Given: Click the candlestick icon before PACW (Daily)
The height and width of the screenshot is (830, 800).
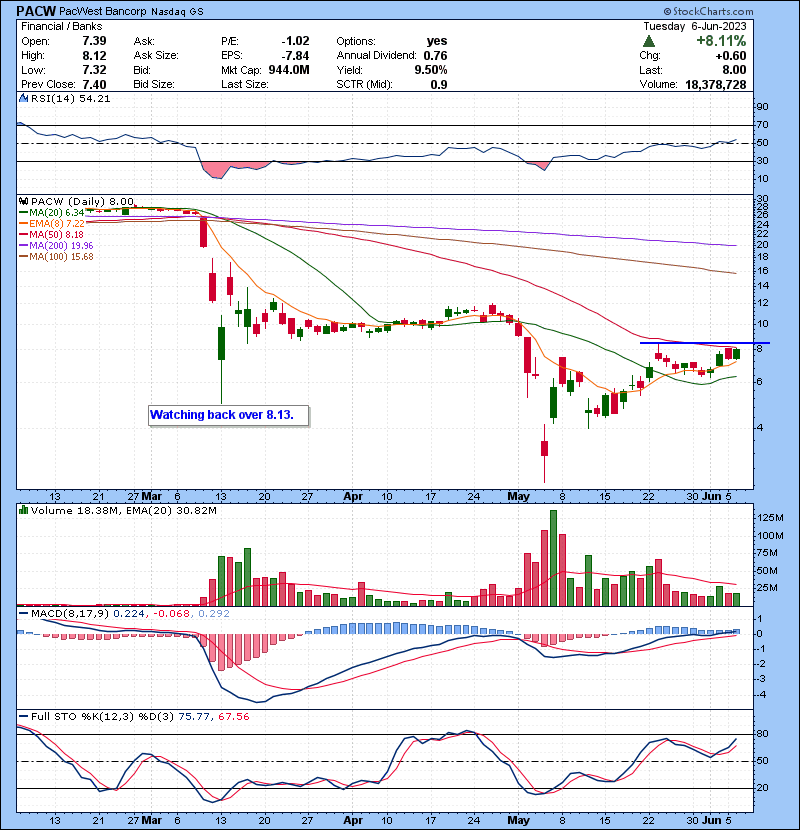Looking at the screenshot, I should point(23,202).
